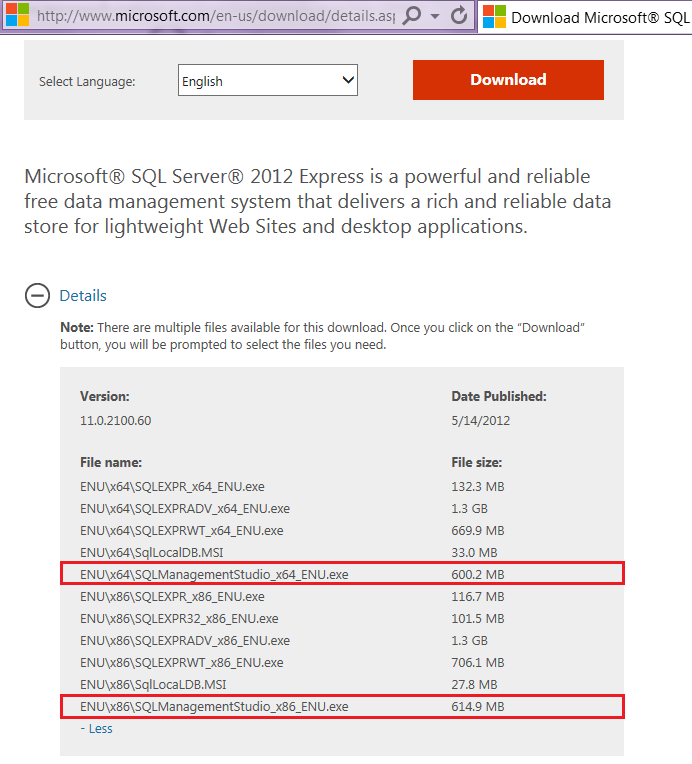
Task: Click the Microsoft site icon in address bar
Action: [x=17, y=16]
